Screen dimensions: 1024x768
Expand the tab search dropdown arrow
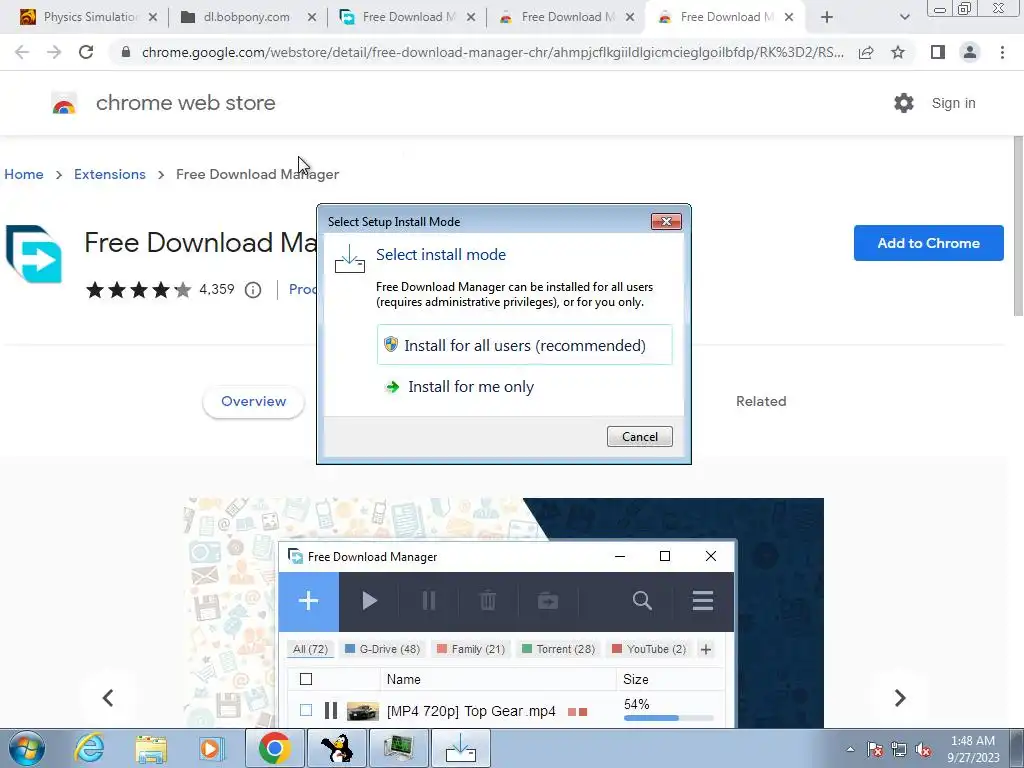coord(904,18)
